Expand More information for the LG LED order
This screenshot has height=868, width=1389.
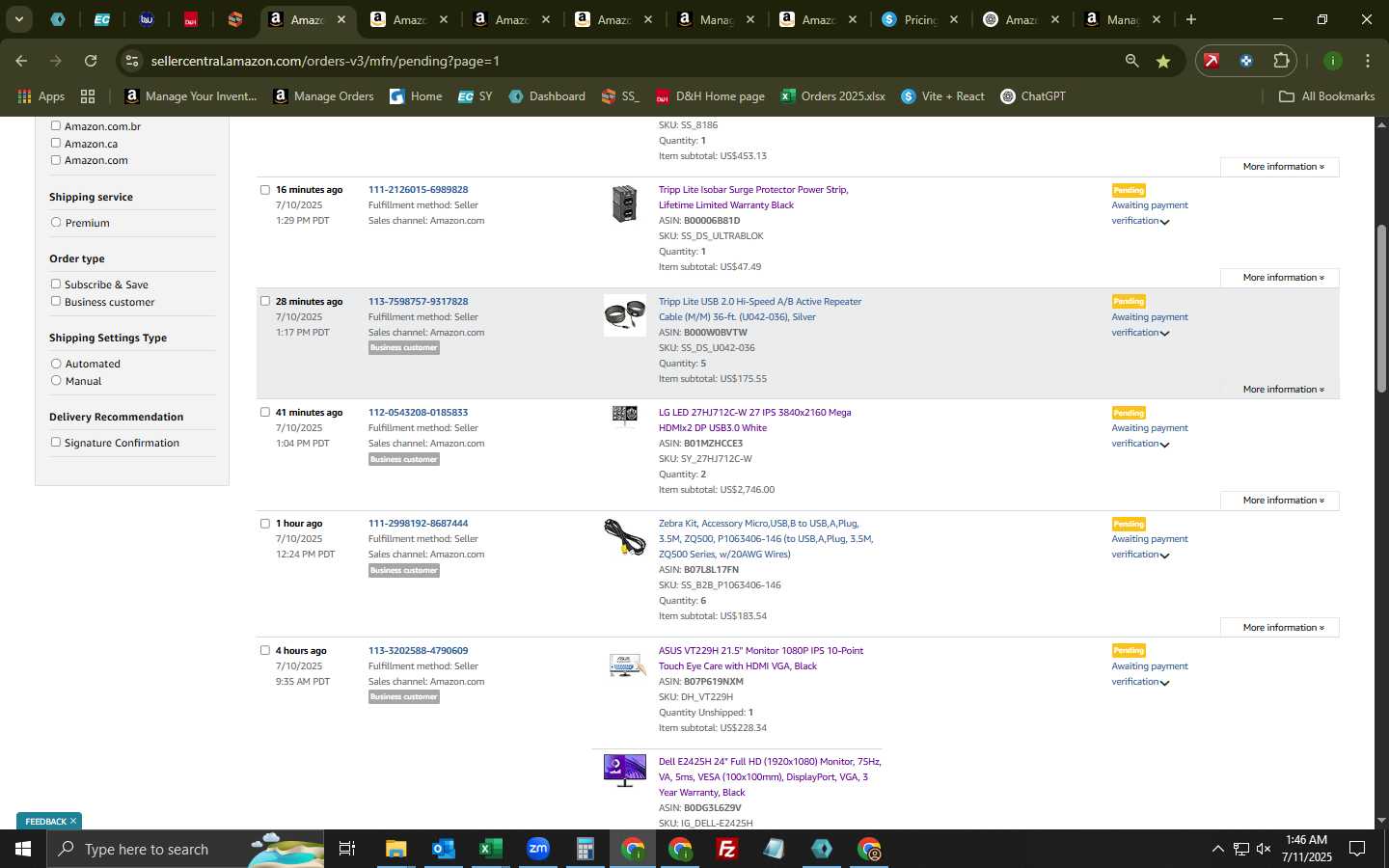[1279, 501]
